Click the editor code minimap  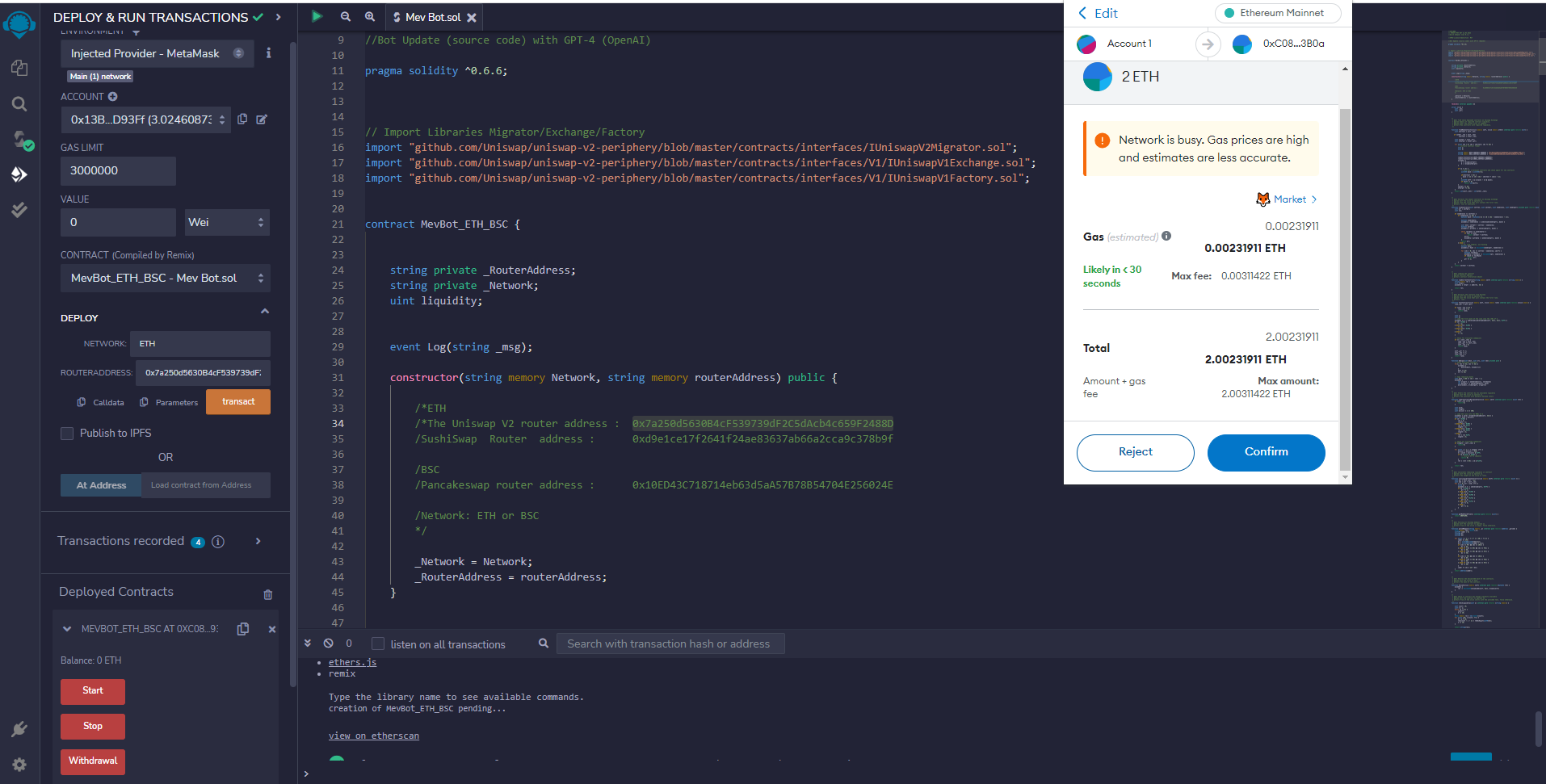[x=1491, y=329]
